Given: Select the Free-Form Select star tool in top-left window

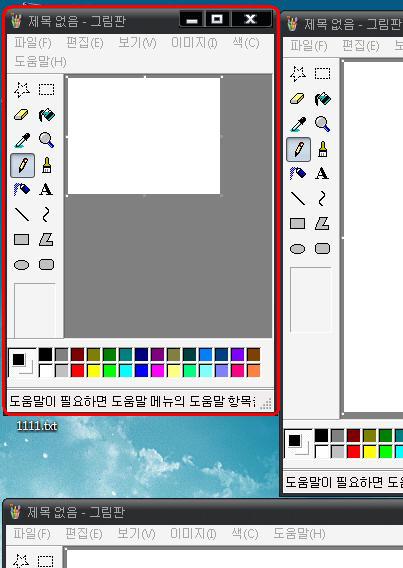Looking at the screenshot, I should click(x=22, y=89).
